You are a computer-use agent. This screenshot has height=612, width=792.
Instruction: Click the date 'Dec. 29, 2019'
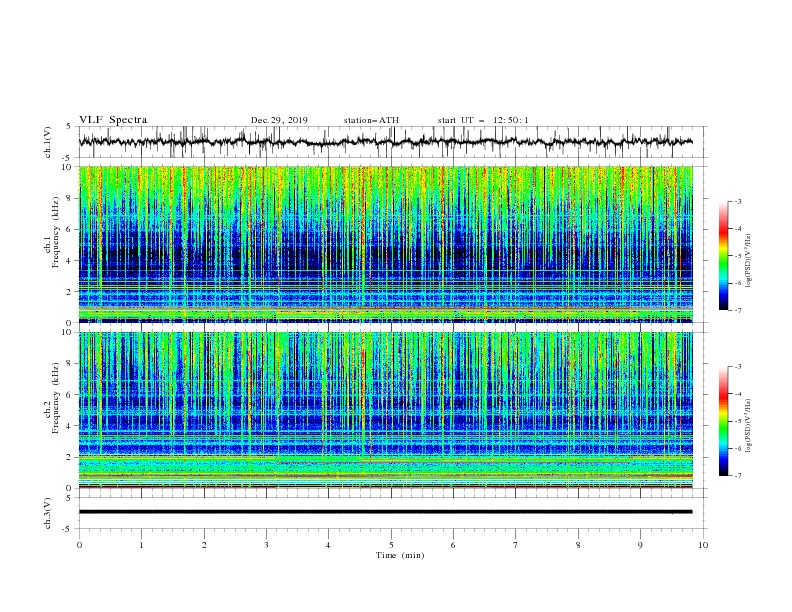[x=279, y=120]
